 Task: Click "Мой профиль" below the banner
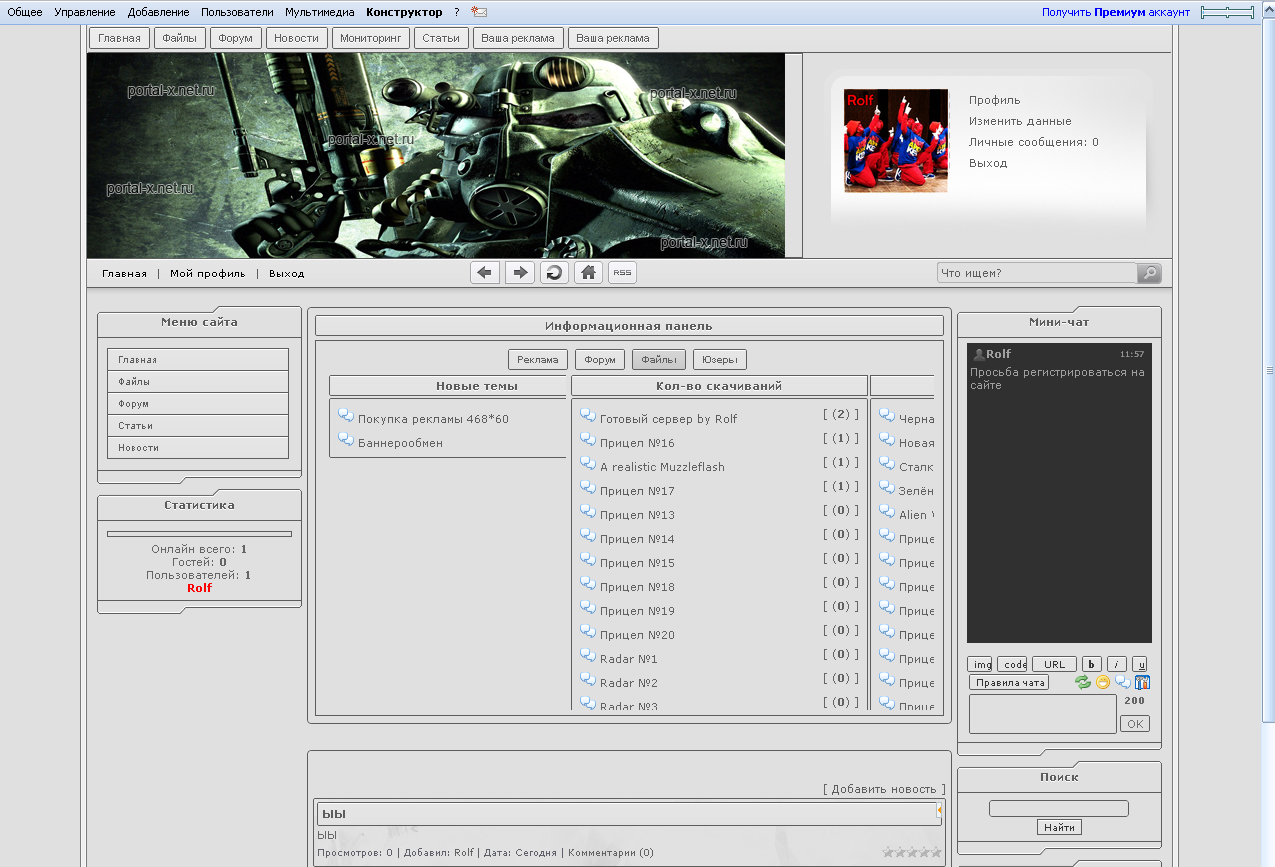click(207, 273)
